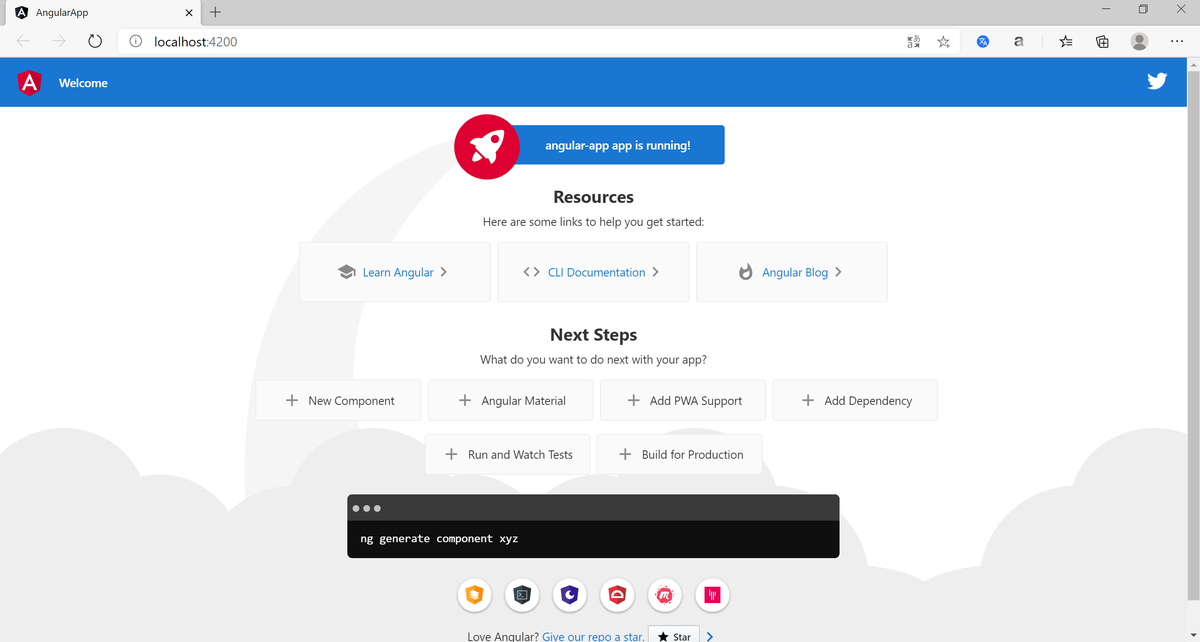Click the browser refresh icon
Image resolution: width=1200 pixels, height=642 pixels.
[x=95, y=42]
